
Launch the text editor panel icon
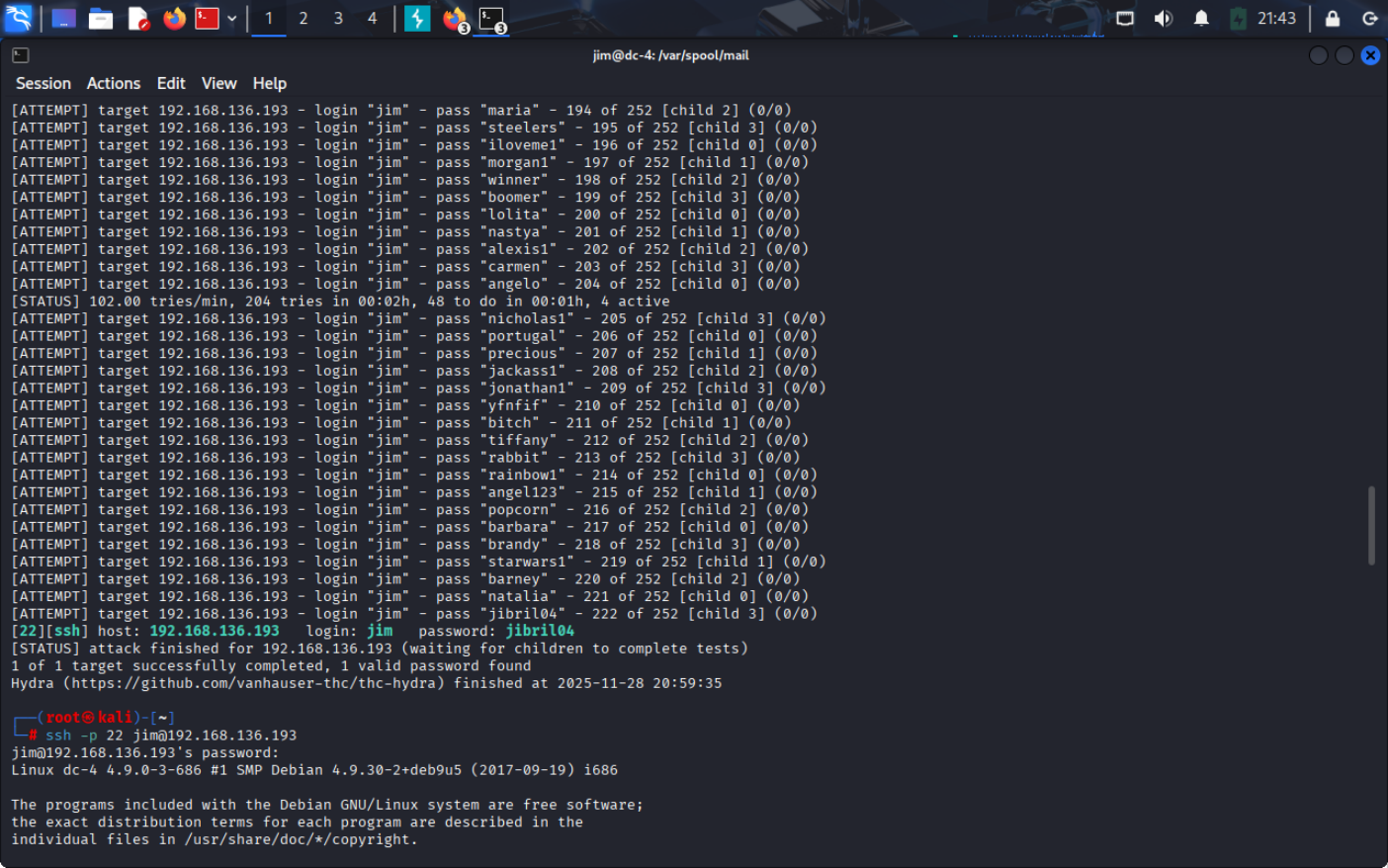point(138,18)
